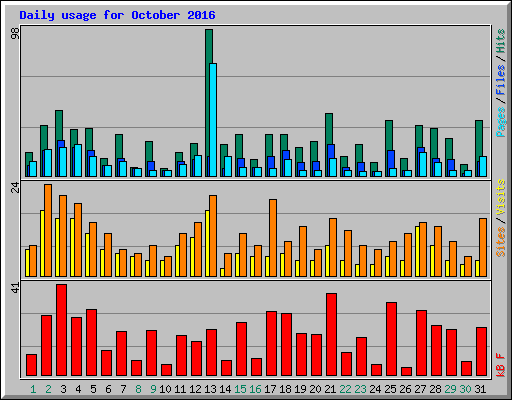This screenshot has height=400, width=512.
Task: Click the chart title 'Daily usage for October 2016'
Action: tap(117, 15)
